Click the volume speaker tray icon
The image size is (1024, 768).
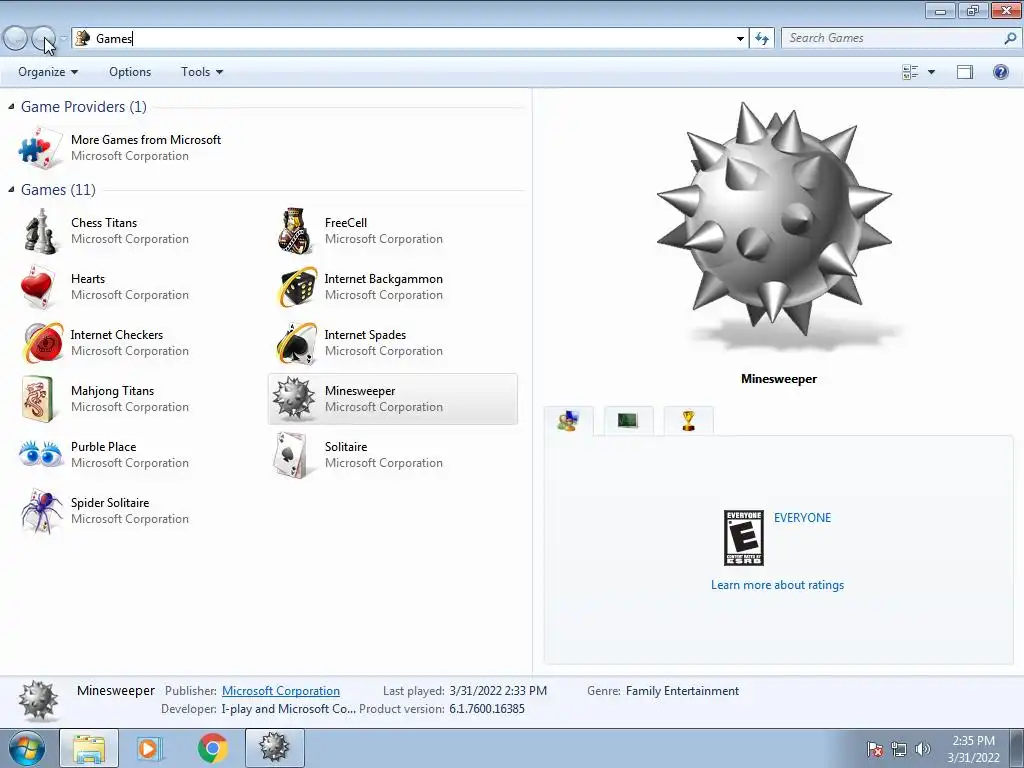[x=923, y=749]
